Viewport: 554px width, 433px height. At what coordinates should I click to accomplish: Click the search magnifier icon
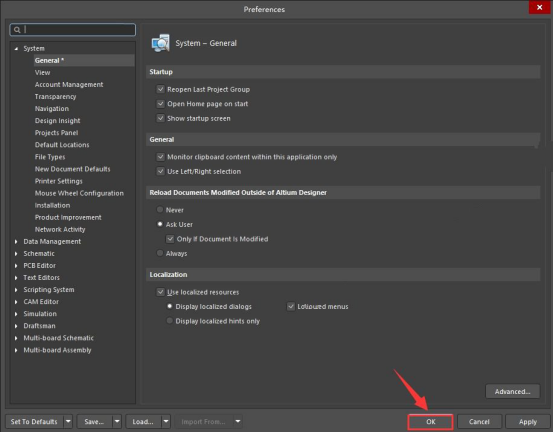pyautogui.click(x=17, y=30)
